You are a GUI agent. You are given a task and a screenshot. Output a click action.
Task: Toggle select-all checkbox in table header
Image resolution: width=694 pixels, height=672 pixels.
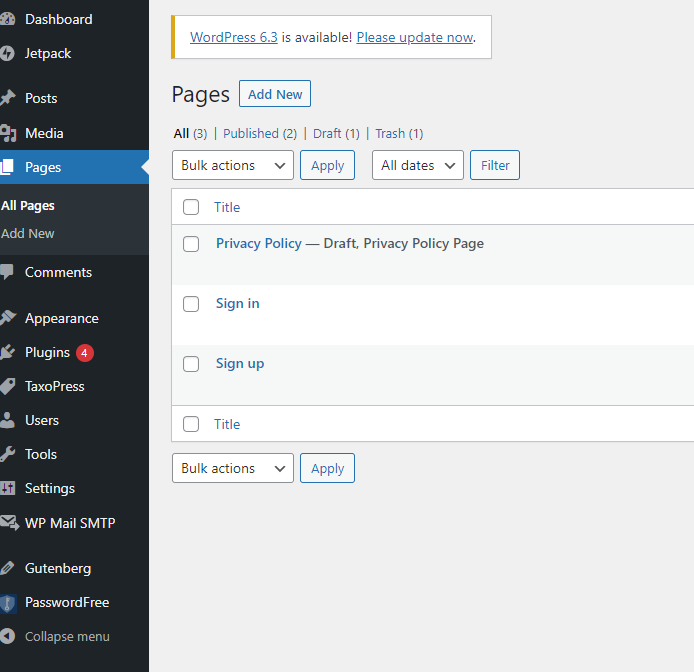pos(191,207)
